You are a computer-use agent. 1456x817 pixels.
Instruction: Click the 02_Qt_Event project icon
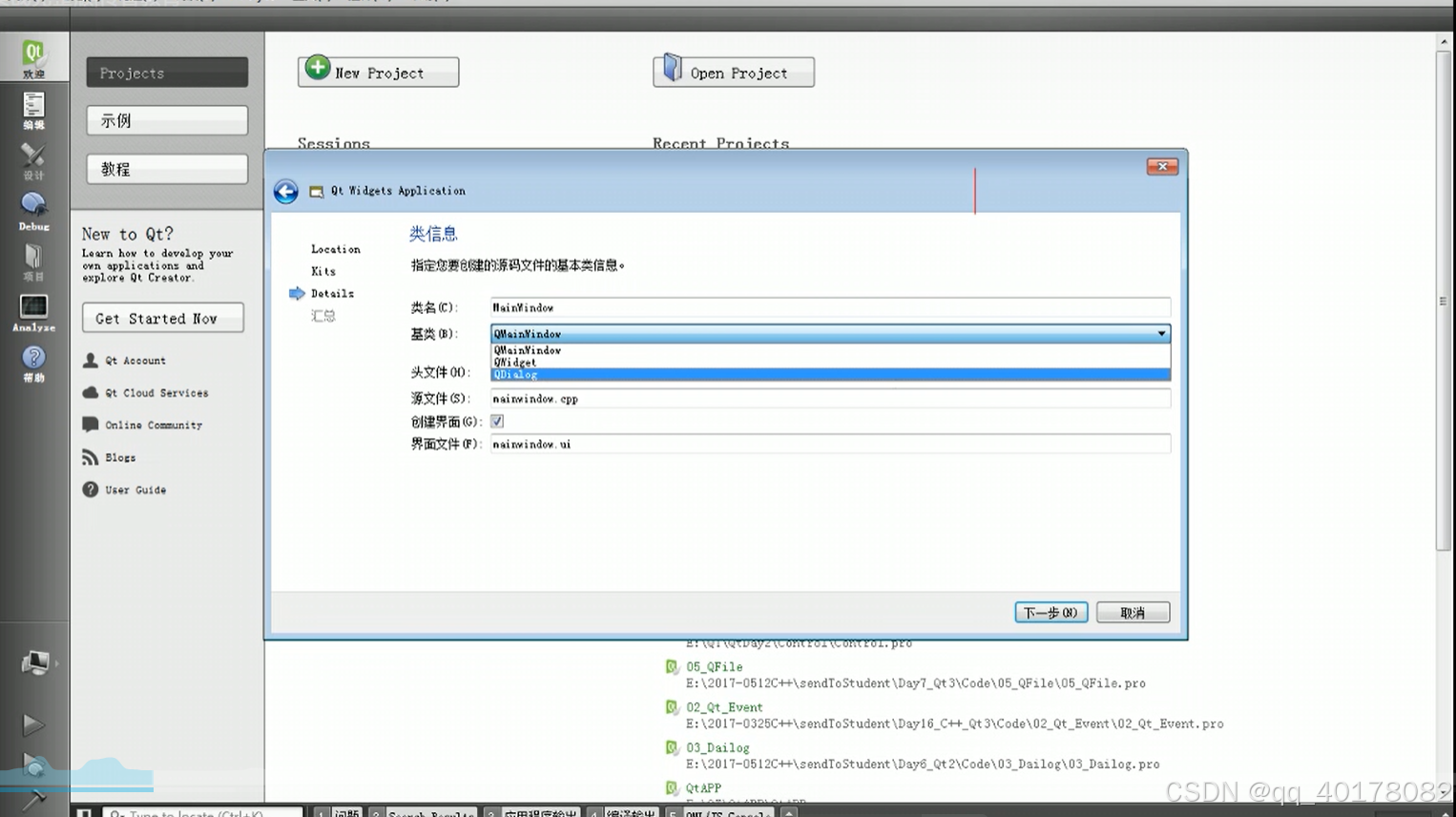672,707
